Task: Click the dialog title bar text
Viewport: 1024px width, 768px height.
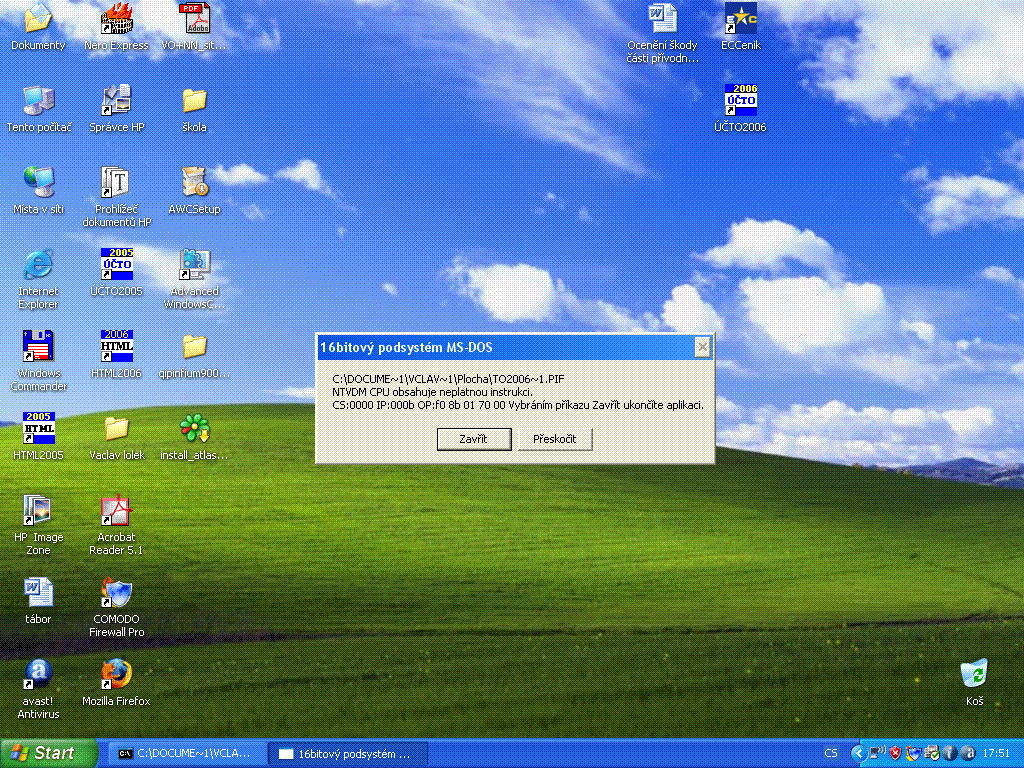Action: pyautogui.click(x=406, y=347)
